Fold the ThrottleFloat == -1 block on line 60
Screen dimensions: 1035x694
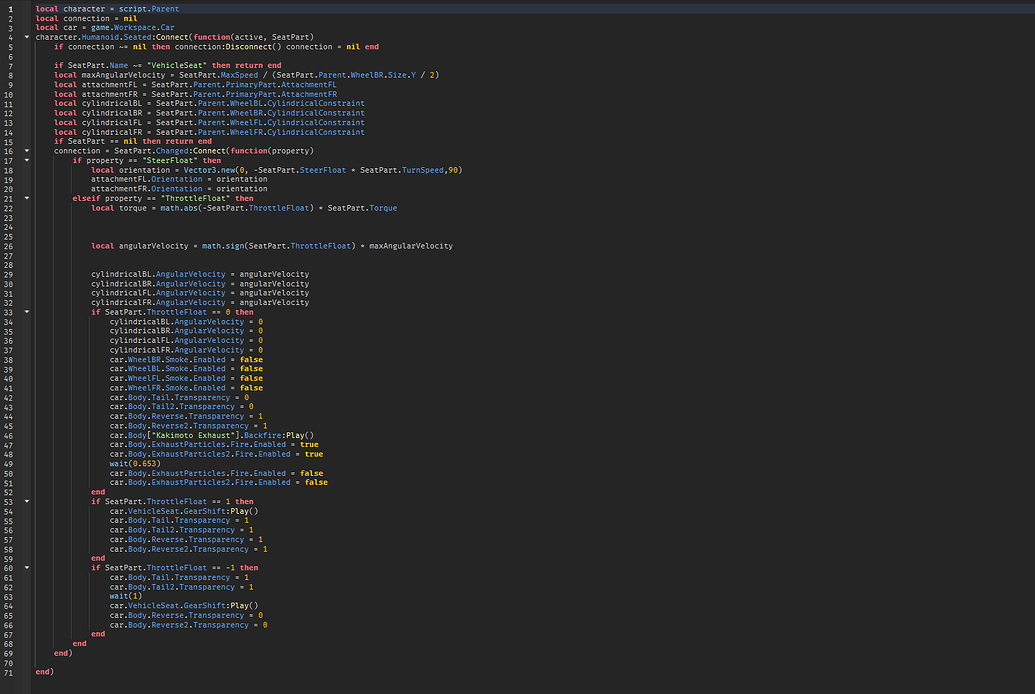point(26,568)
